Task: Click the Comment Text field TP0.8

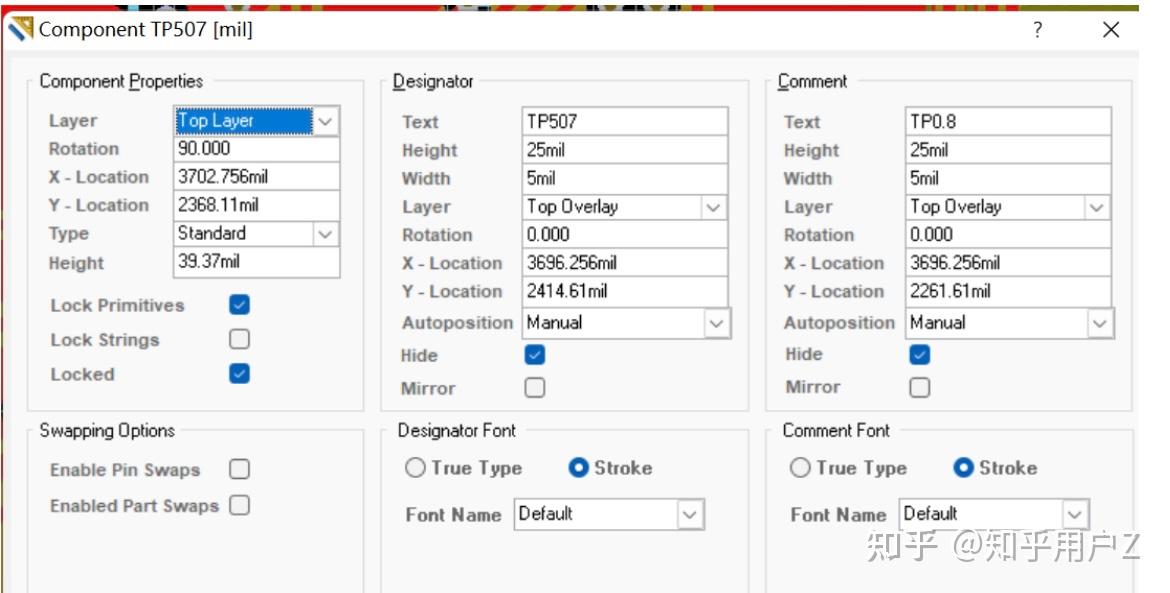Action: (1008, 122)
